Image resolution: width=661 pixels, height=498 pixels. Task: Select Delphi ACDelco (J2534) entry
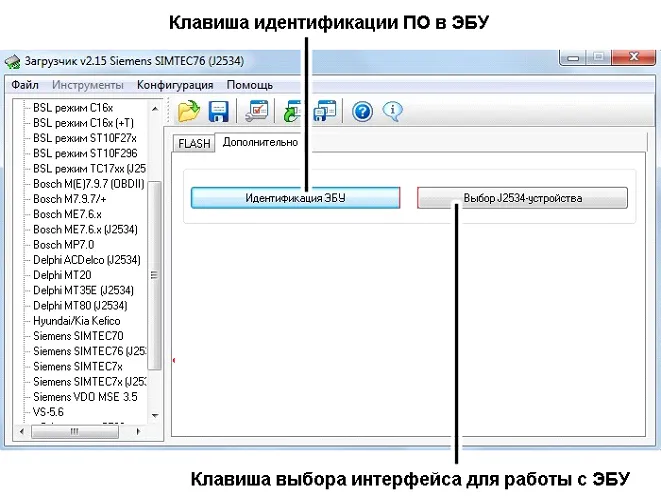coord(87,260)
